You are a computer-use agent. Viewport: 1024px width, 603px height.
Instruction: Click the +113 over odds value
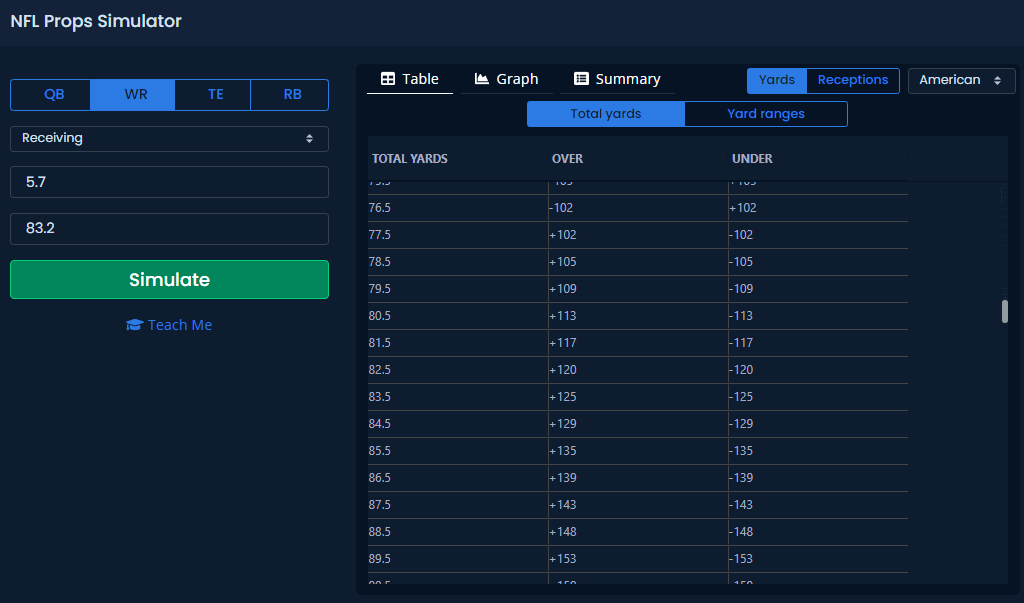click(x=563, y=316)
